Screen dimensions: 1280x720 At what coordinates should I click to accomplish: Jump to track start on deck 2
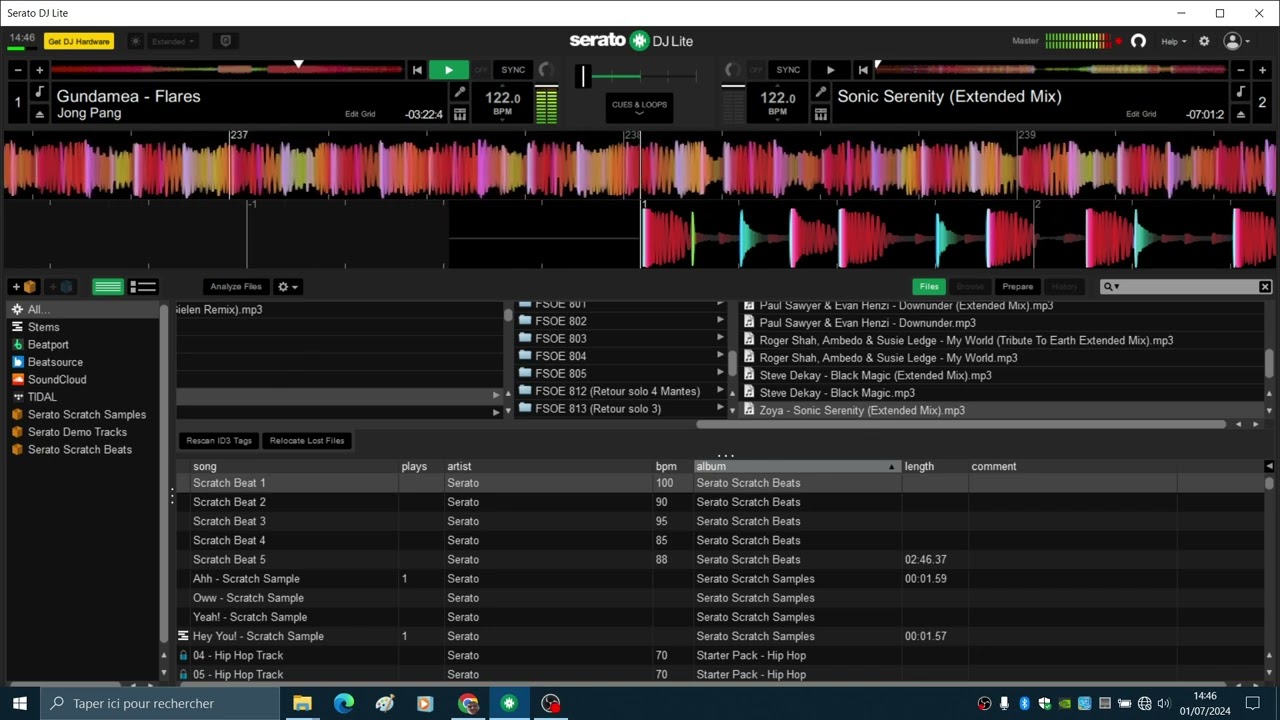(863, 70)
